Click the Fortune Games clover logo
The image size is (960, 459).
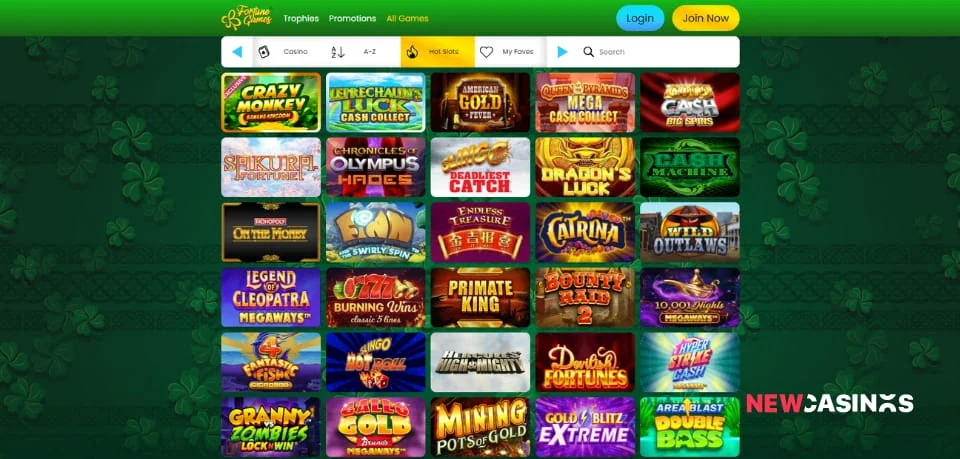pos(246,18)
